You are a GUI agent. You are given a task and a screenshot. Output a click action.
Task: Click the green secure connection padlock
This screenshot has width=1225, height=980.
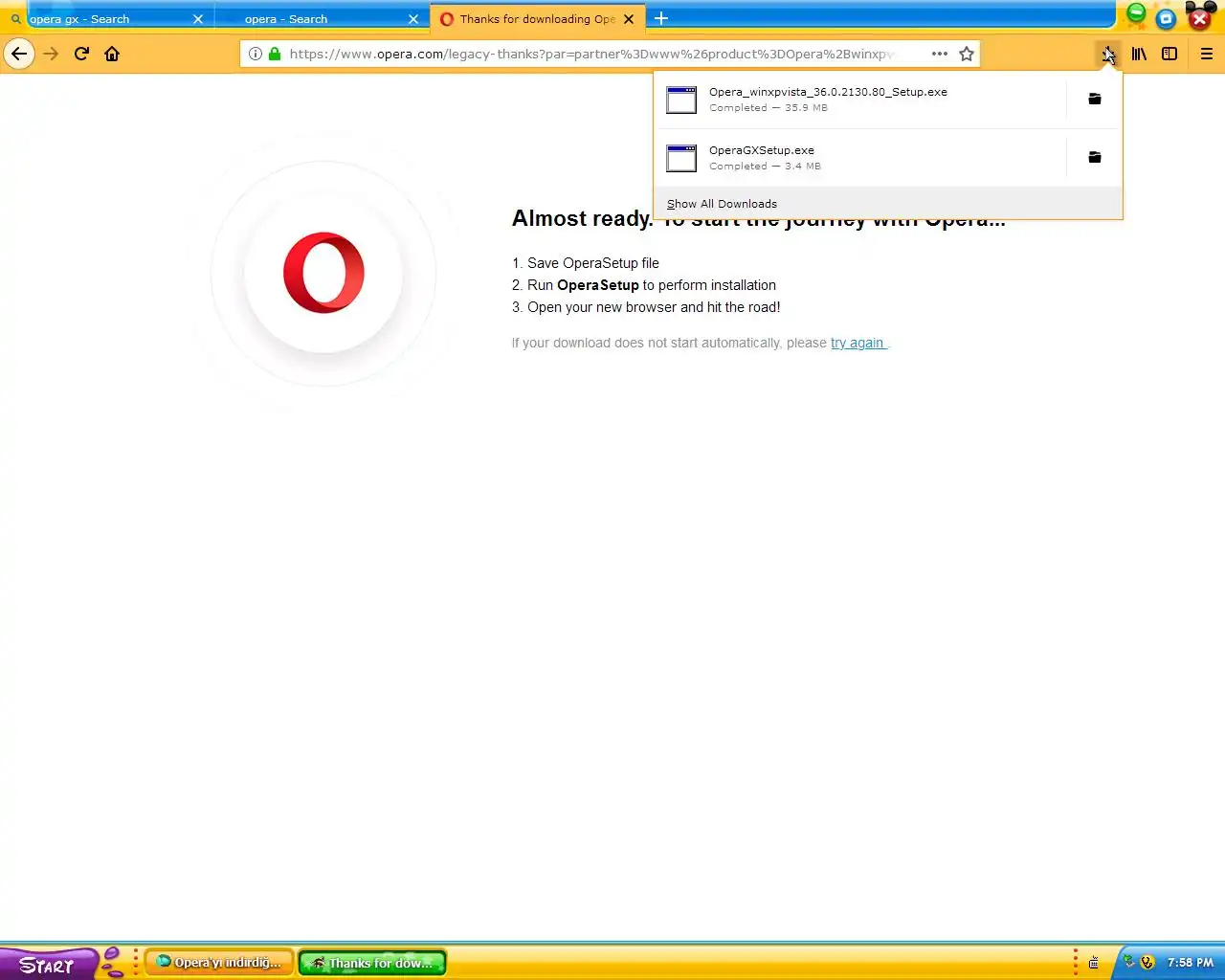click(x=275, y=54)
